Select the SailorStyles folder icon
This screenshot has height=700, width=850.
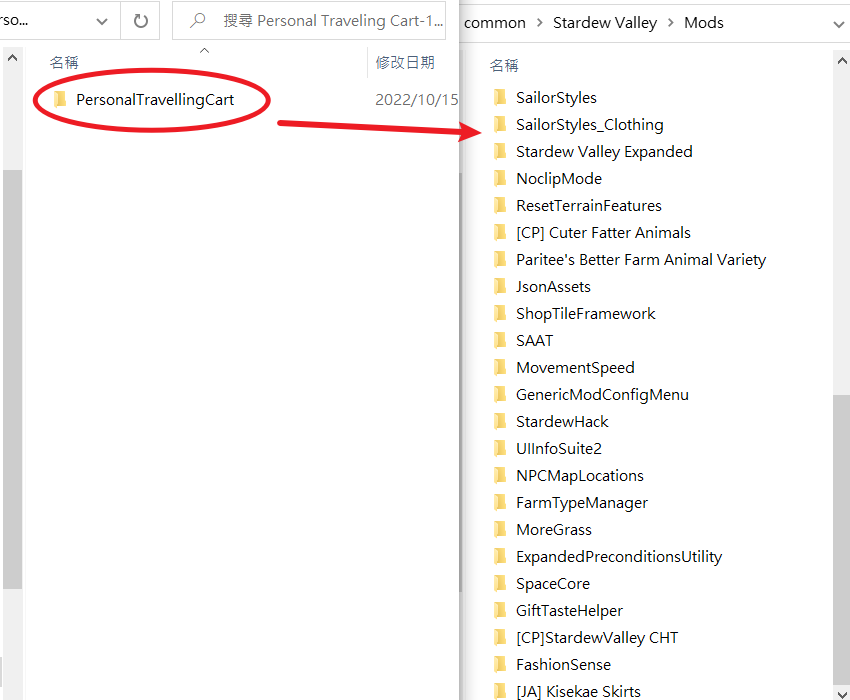click(500, 97)
